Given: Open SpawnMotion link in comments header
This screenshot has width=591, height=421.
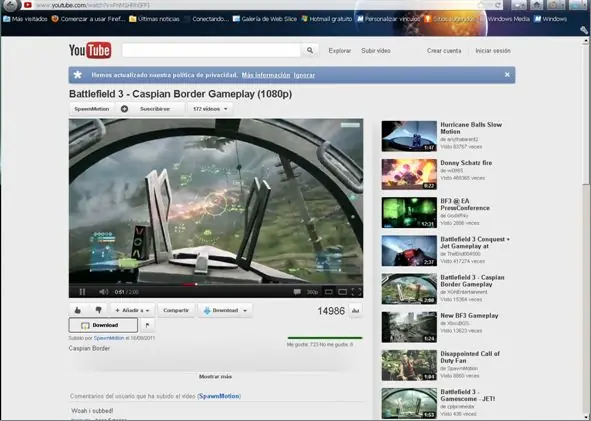Looking at the screenshot, I should click(219, 396).
